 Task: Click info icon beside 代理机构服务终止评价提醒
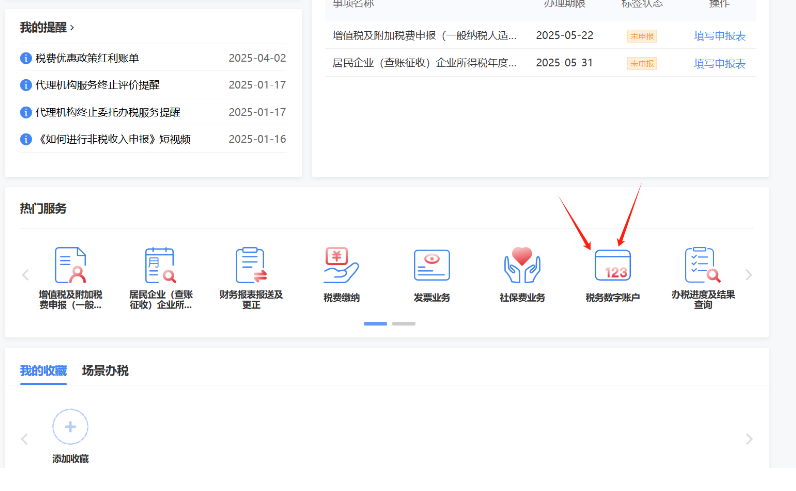tap(26, 85)
